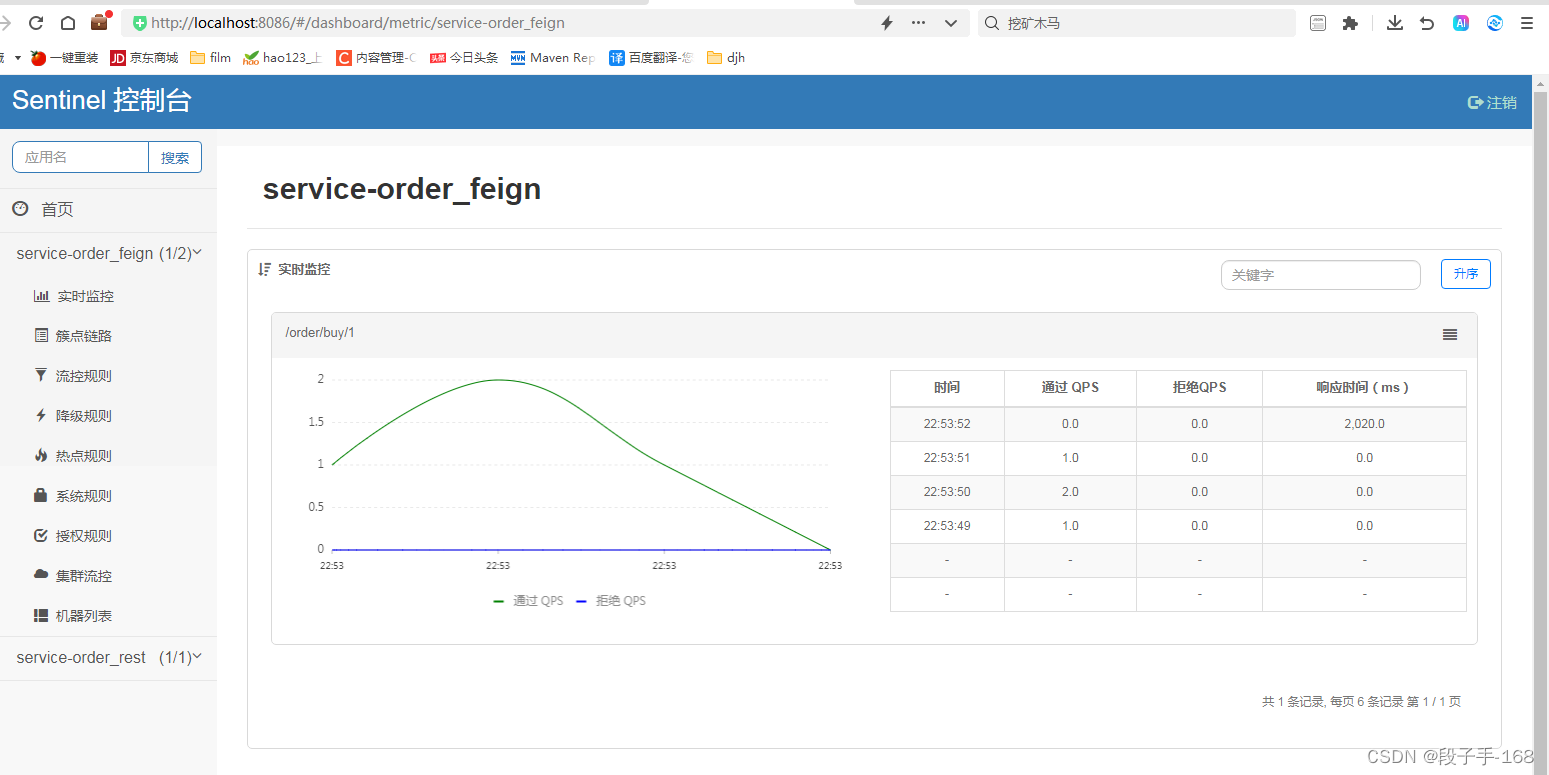The width and height of the screenshot is (1549, 775).
Task: Focus the 关键字 filter field
Action: point(1321,275)
